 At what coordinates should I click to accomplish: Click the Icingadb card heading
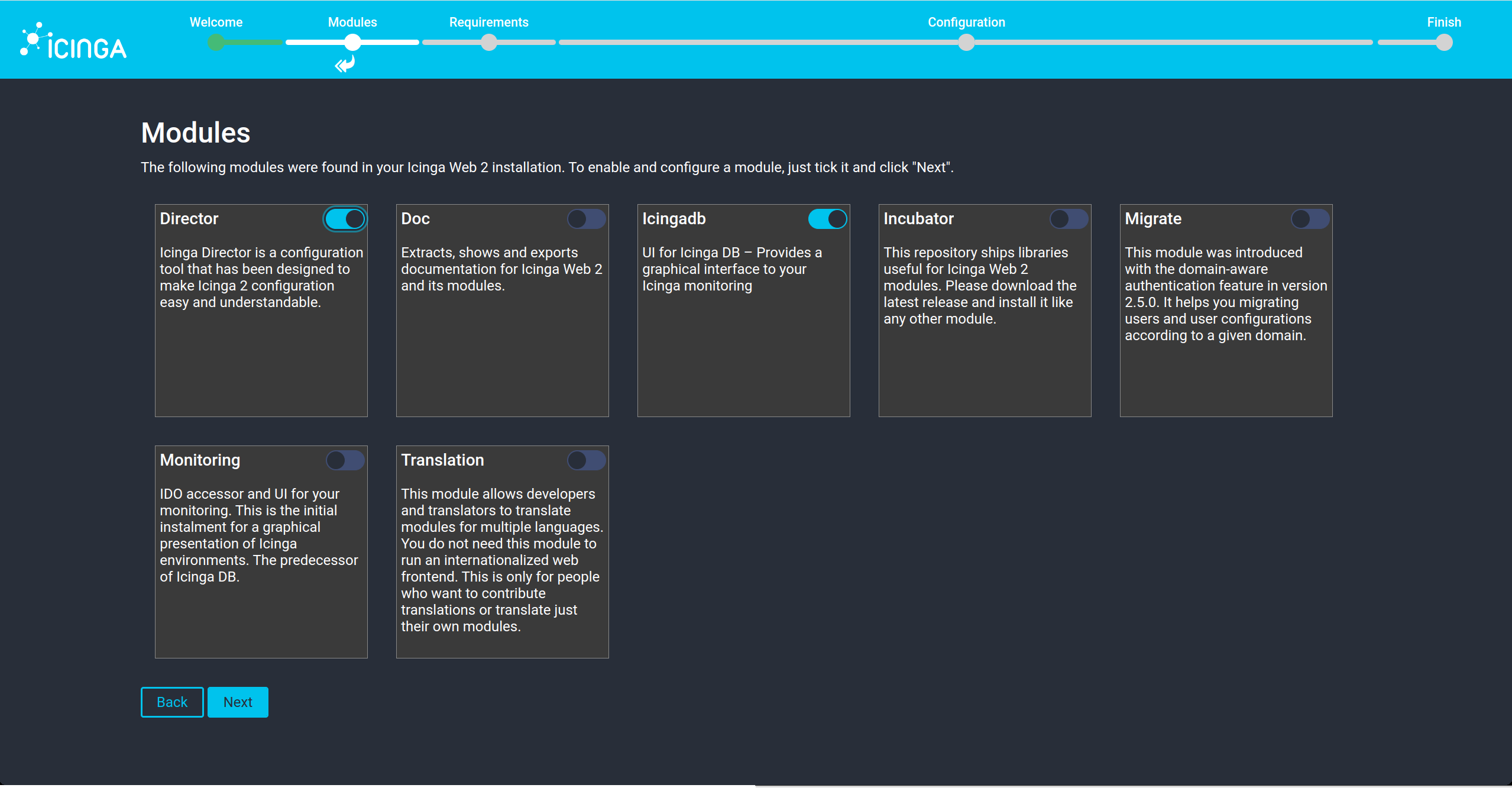pos(674,219)
